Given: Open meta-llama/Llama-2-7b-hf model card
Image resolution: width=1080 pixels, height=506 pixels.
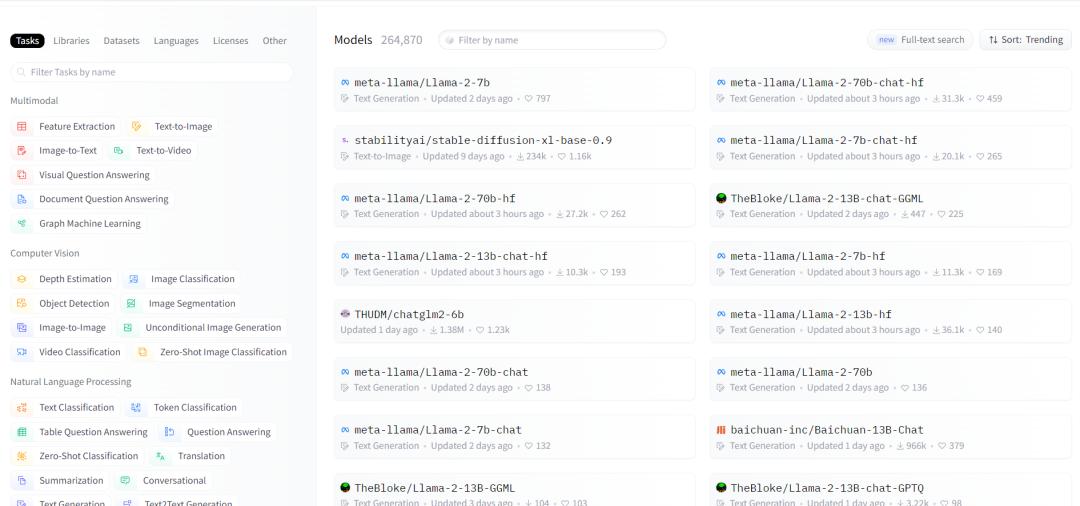Looking at the screenshot, I should tap(891, 263).
